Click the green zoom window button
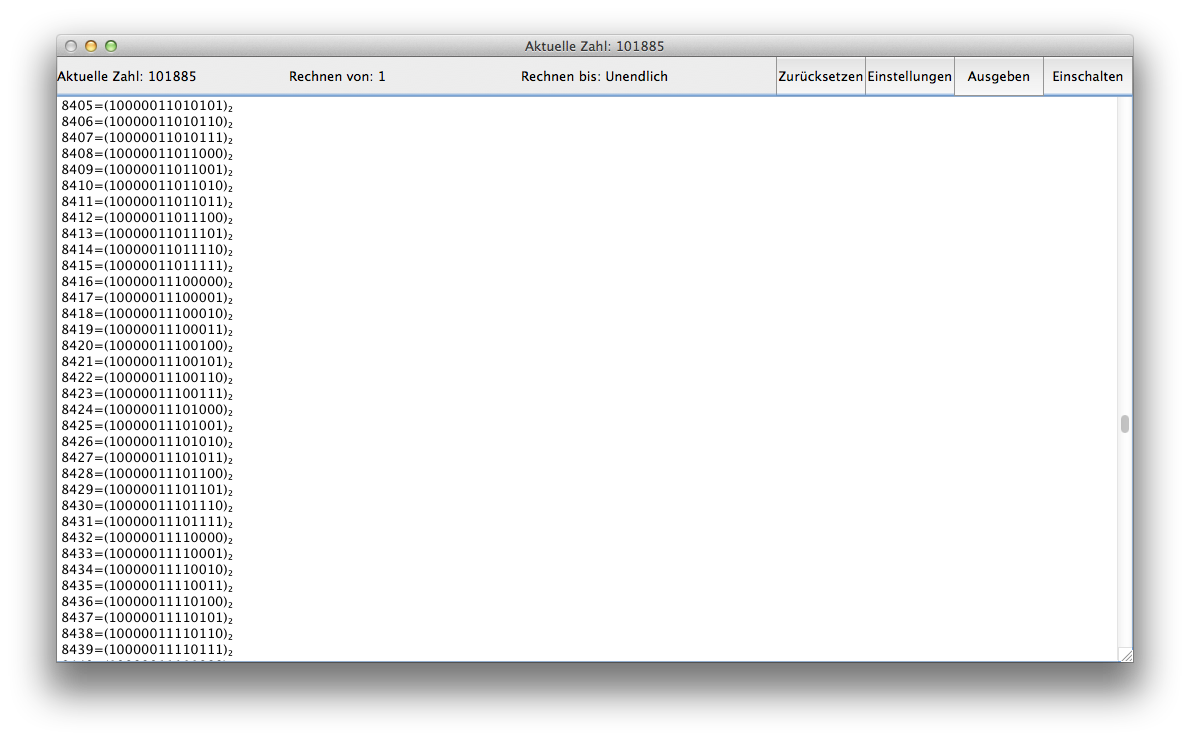The width and height of the screenshot is (1190, 741). point(111,46)
